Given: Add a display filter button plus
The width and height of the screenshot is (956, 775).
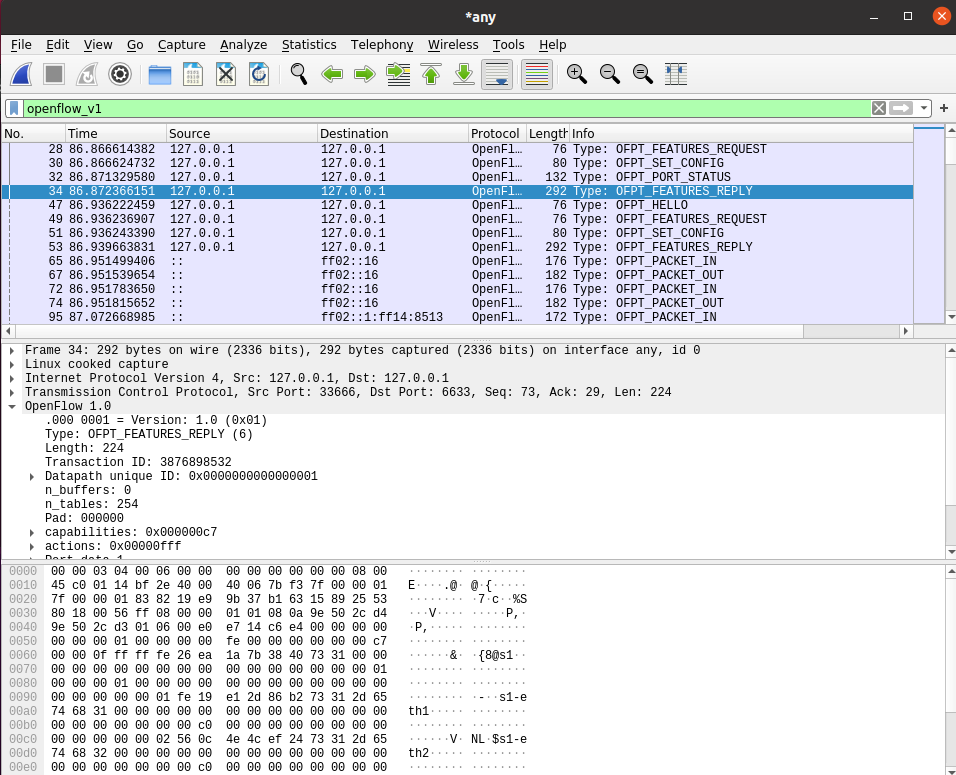Looking at the screenshot, I should coord(944,109).
